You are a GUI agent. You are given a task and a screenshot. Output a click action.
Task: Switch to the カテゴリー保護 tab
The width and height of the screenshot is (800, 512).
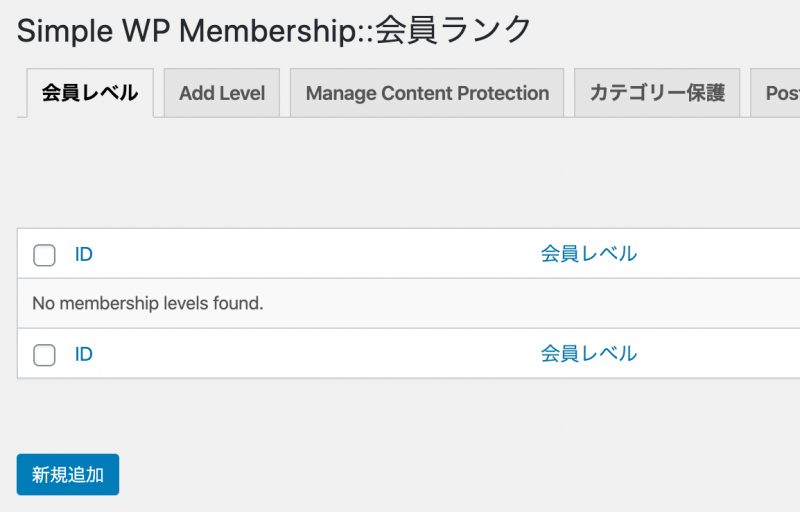coord(656,93)
